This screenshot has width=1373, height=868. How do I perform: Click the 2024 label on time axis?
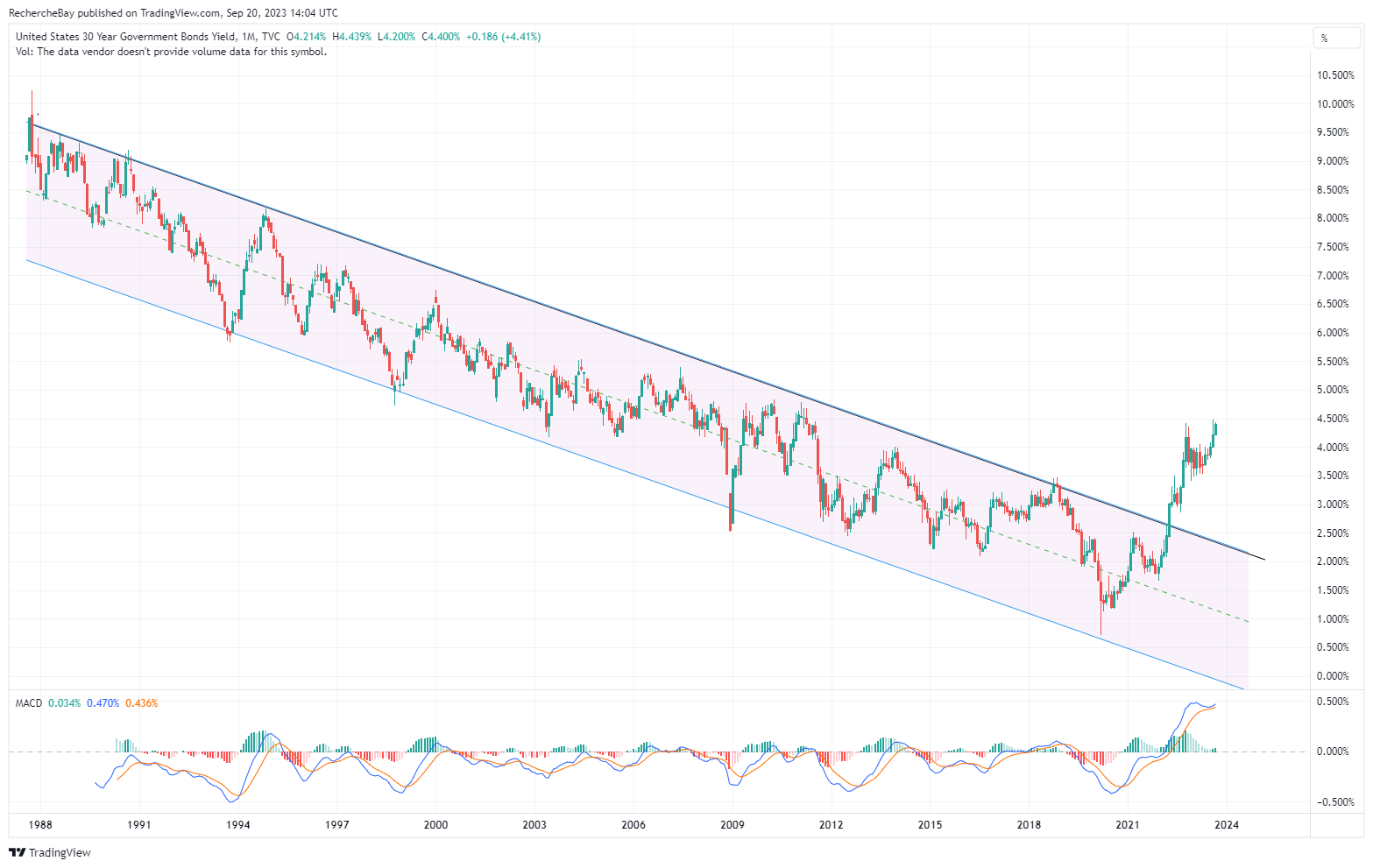click(1226, 824)
